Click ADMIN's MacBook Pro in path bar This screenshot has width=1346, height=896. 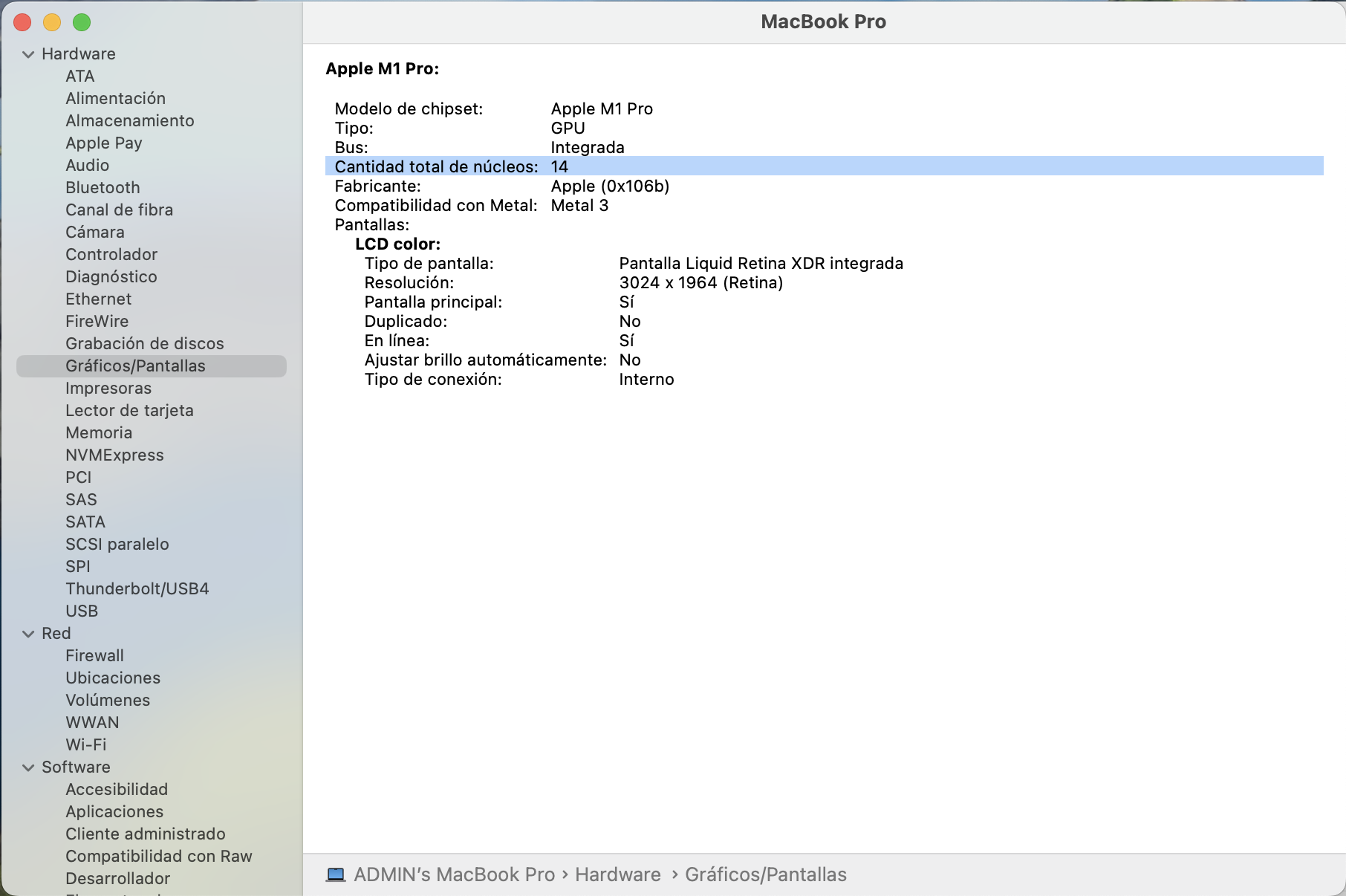454,874
